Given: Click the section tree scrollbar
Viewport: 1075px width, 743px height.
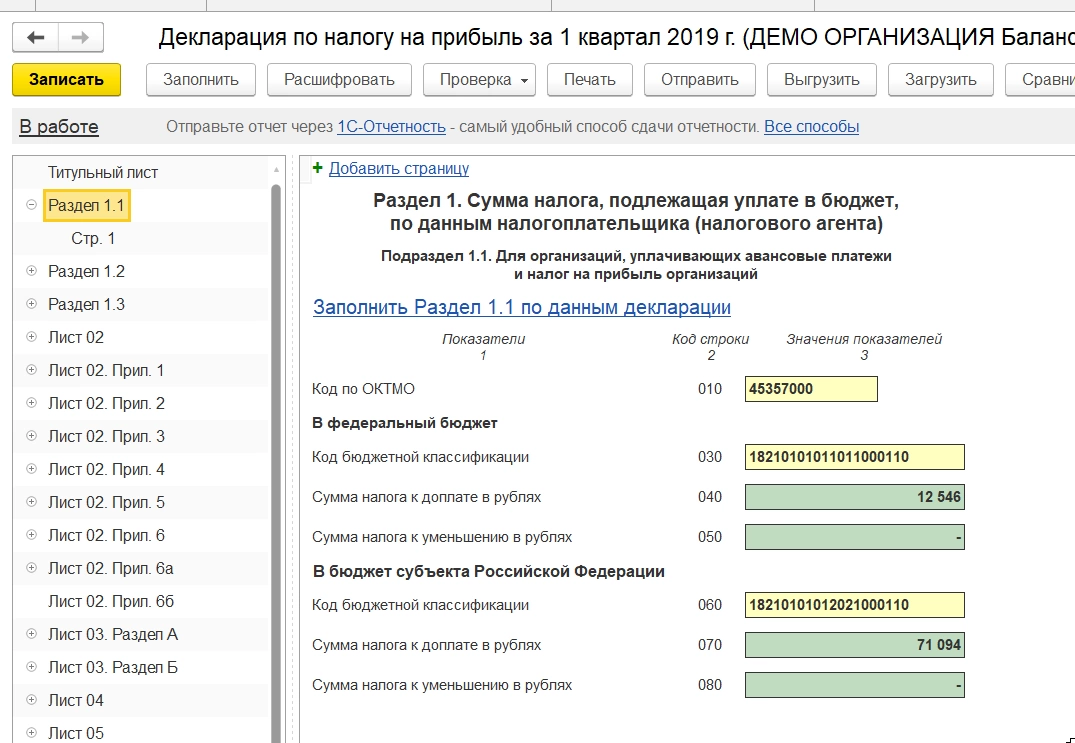Looking at the screenshot, I should (276, 450).
